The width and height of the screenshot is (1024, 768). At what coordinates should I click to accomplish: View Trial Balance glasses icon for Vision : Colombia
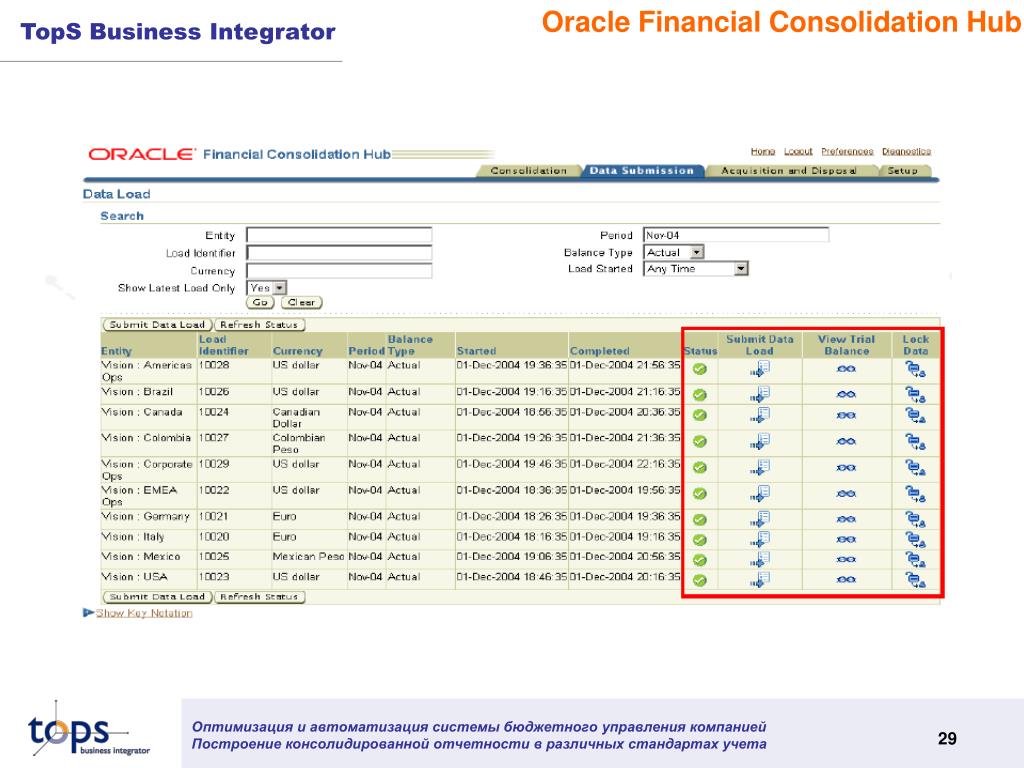pos(846,441)
